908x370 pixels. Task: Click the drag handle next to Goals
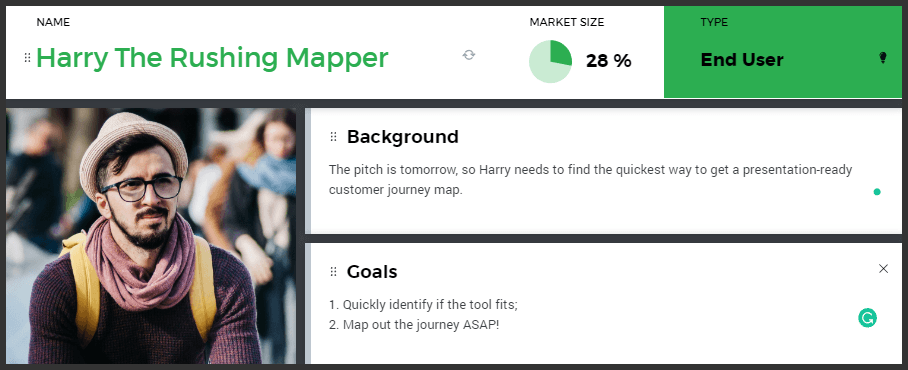coord(333,272)
